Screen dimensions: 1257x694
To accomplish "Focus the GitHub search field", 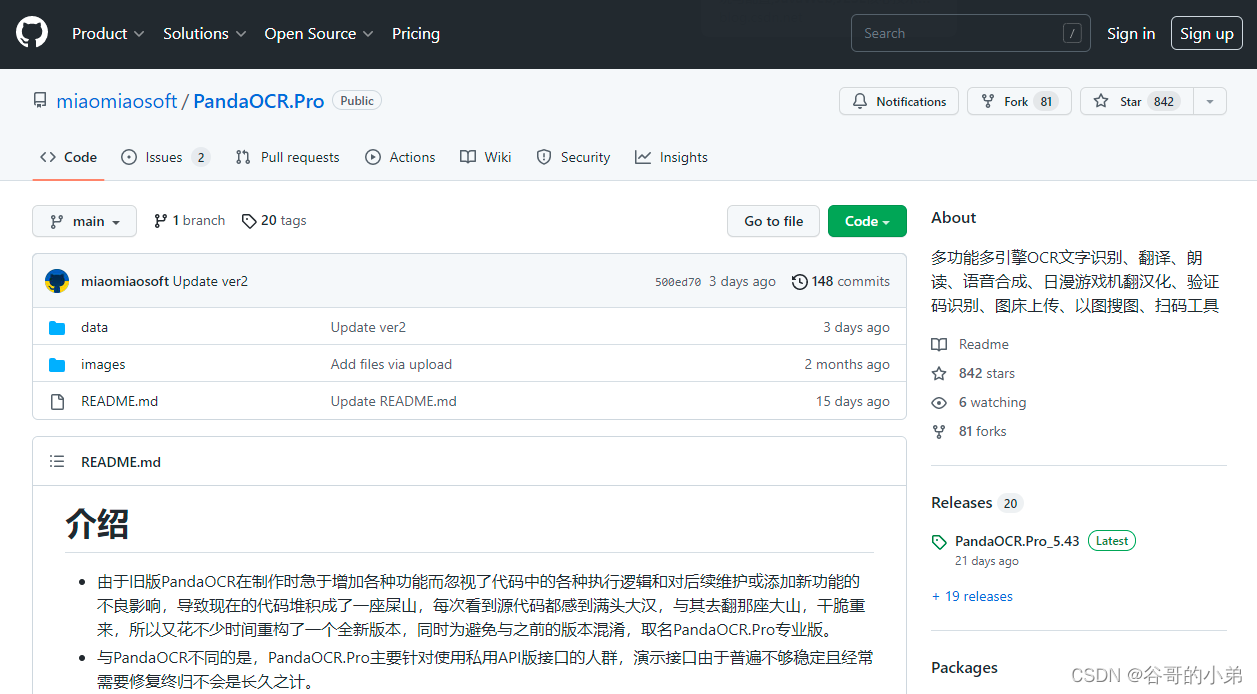I will [x=960, y=34].
